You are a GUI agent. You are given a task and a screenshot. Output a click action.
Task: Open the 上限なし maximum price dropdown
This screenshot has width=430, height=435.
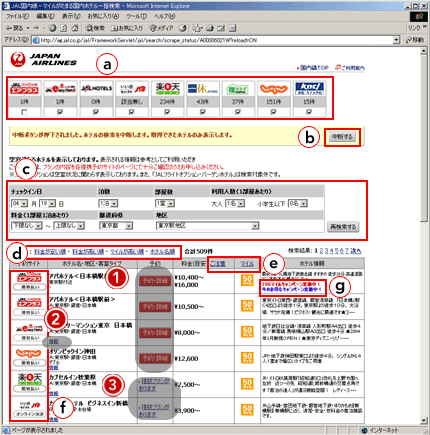tap(69, 226)
